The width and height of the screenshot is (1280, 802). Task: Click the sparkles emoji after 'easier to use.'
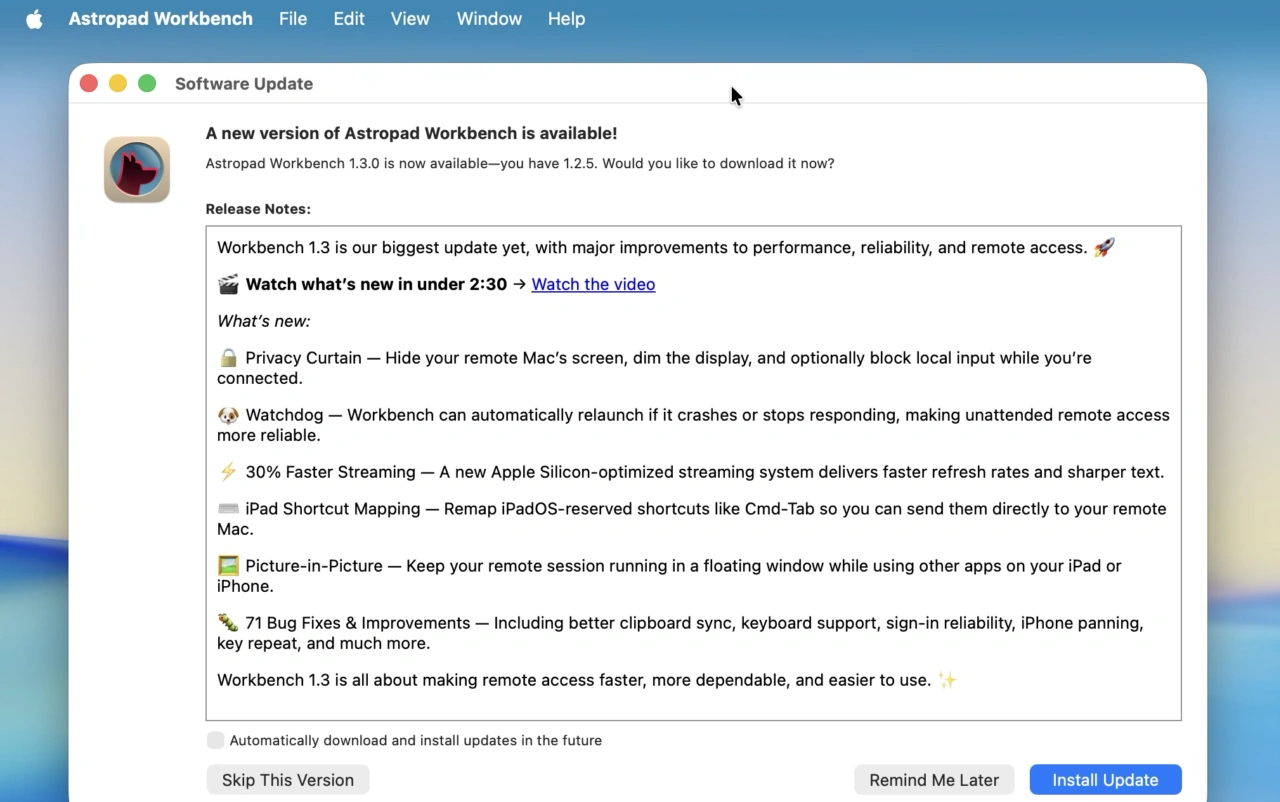[947, 680]
